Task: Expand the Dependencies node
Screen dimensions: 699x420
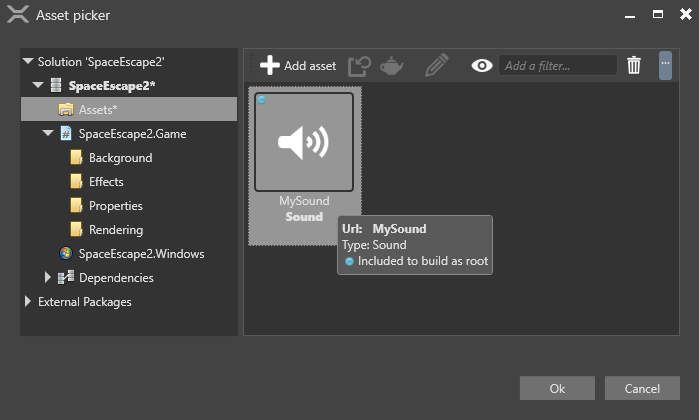Action: [x=48, y=278]
